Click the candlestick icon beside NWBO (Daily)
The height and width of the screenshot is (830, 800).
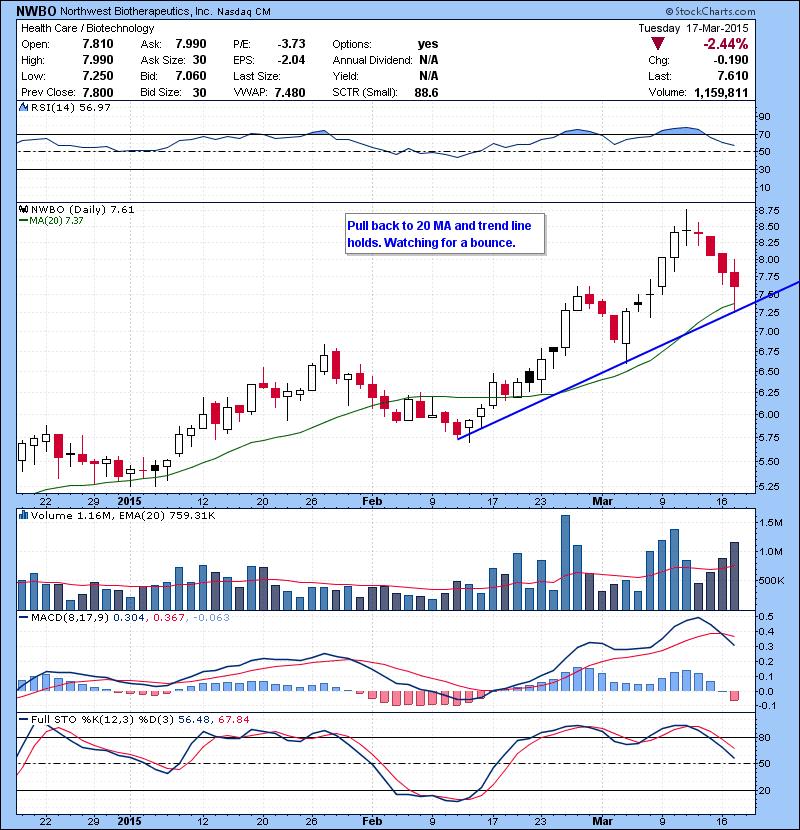pos(24,209)
